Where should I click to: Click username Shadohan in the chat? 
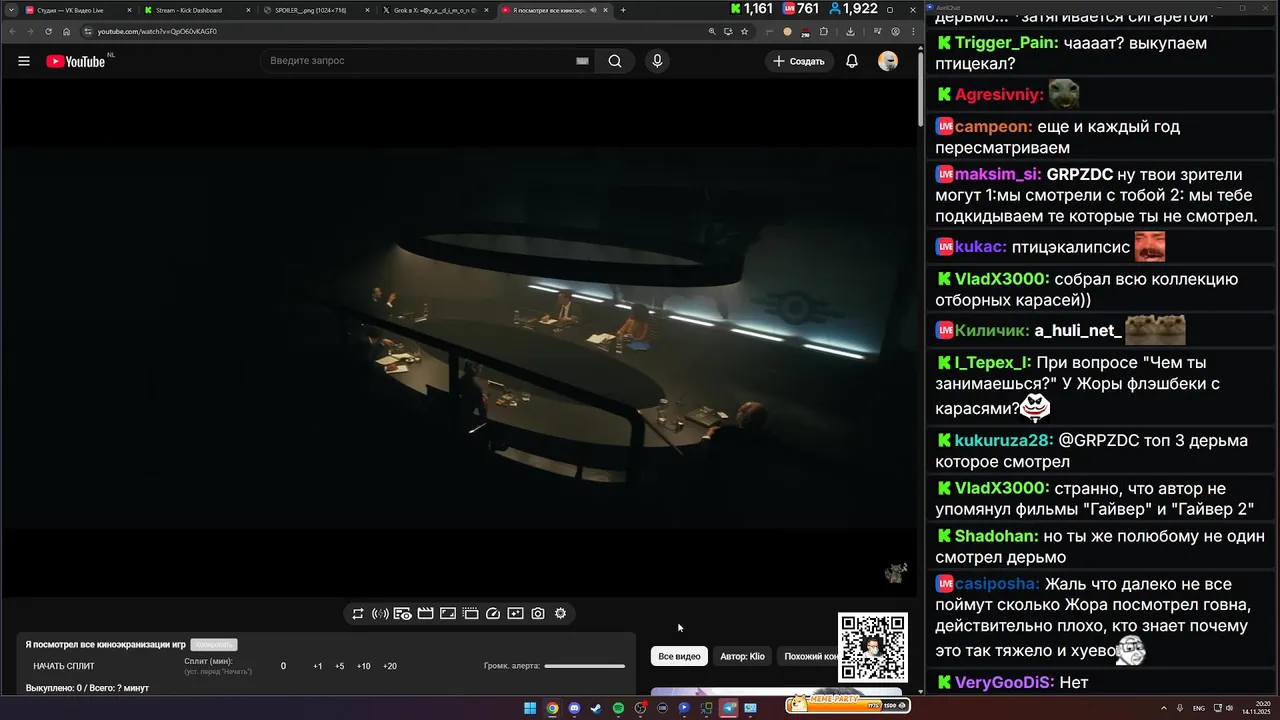[x=996, y=536]
